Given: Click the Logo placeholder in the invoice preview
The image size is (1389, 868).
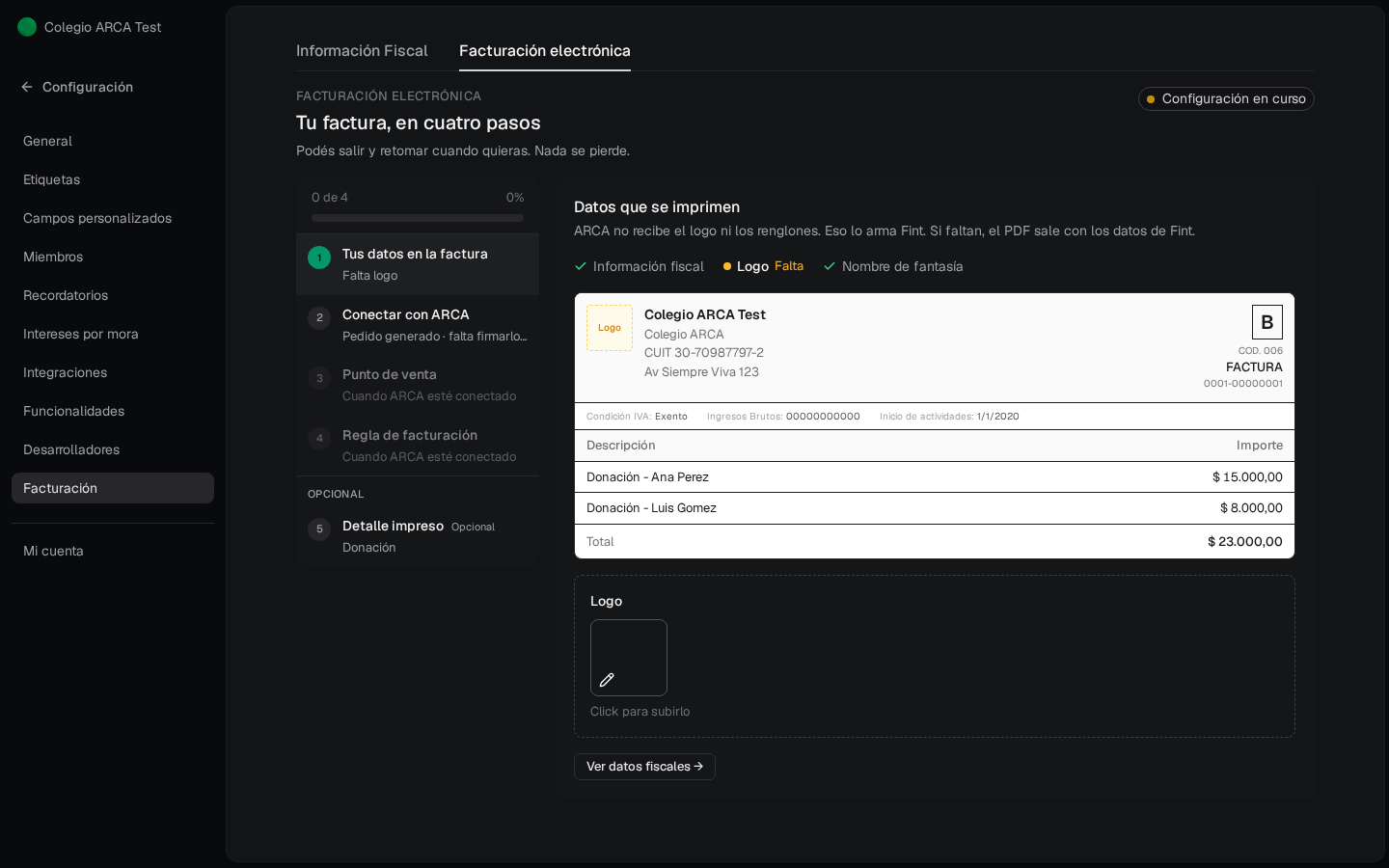Looking at the screenshot, I should point(610,328).
